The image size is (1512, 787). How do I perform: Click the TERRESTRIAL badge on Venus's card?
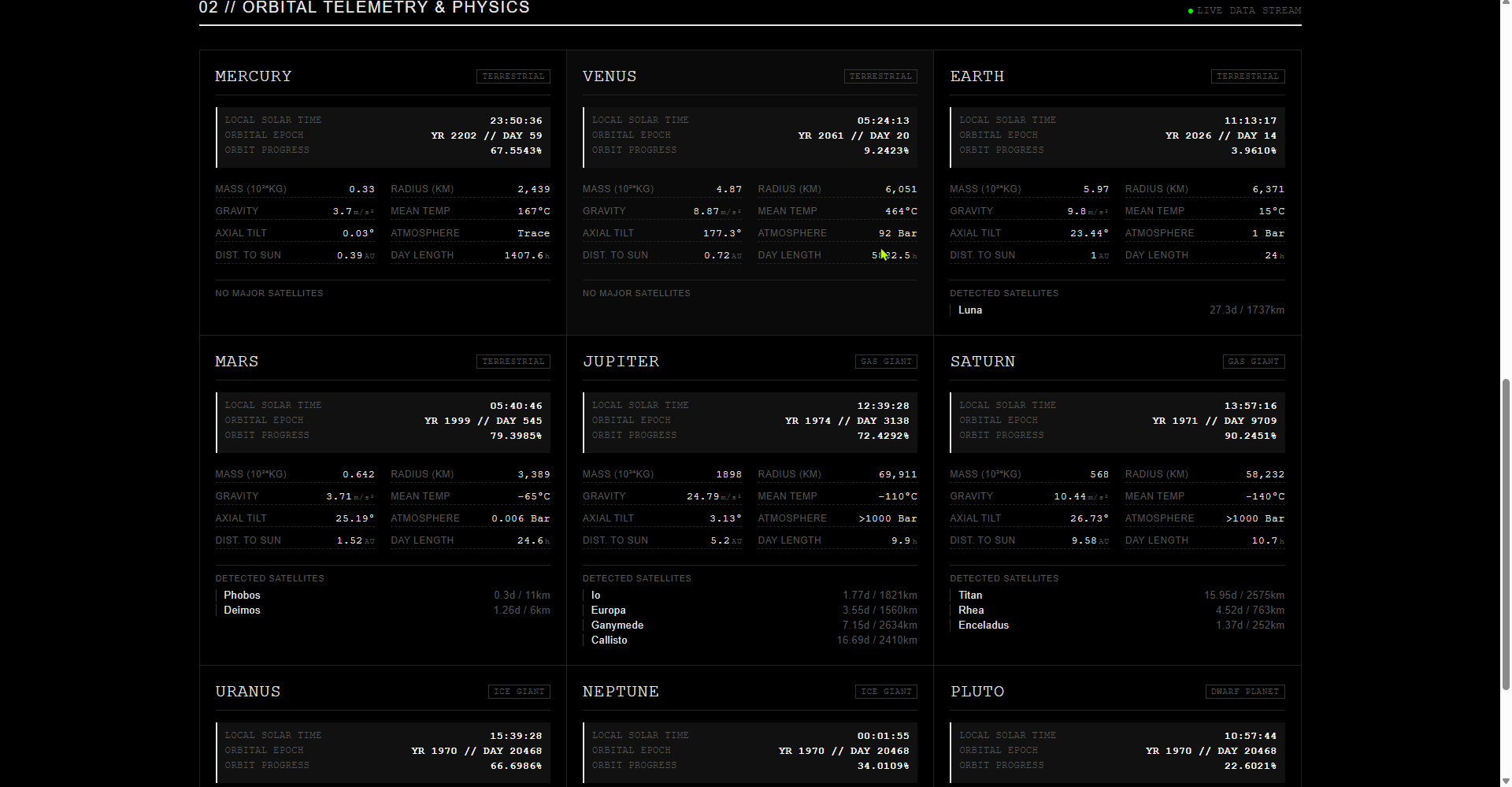click(x=880, y=76)
